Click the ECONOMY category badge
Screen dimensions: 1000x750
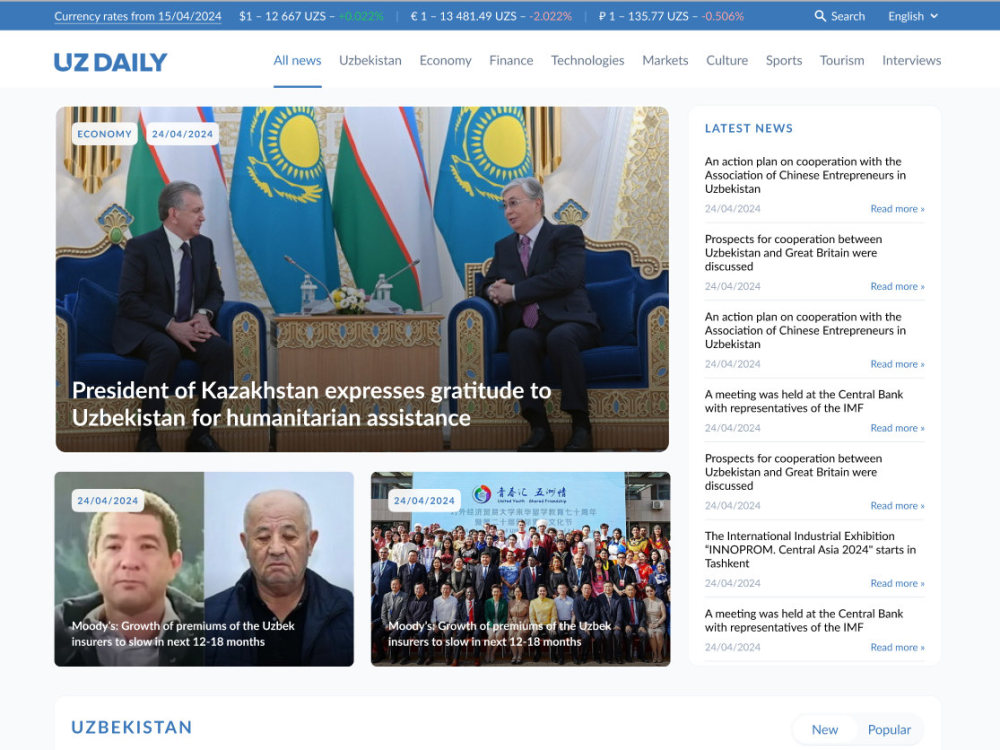pyautogui.click(x=104, y=134)
